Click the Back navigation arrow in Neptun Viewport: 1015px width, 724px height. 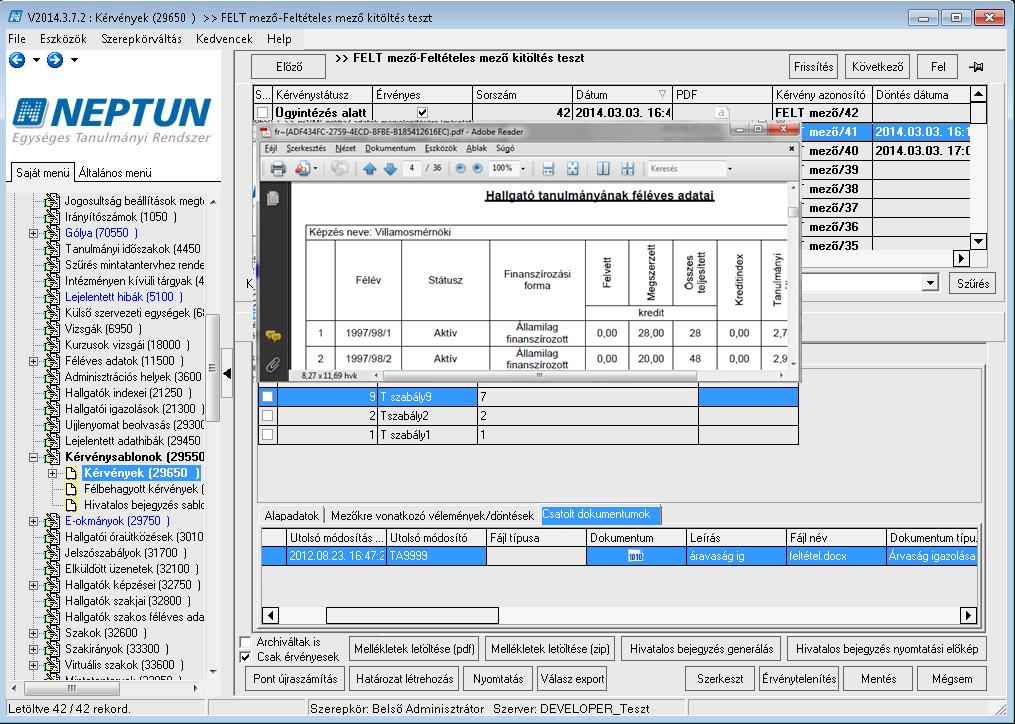click(17, 60)
